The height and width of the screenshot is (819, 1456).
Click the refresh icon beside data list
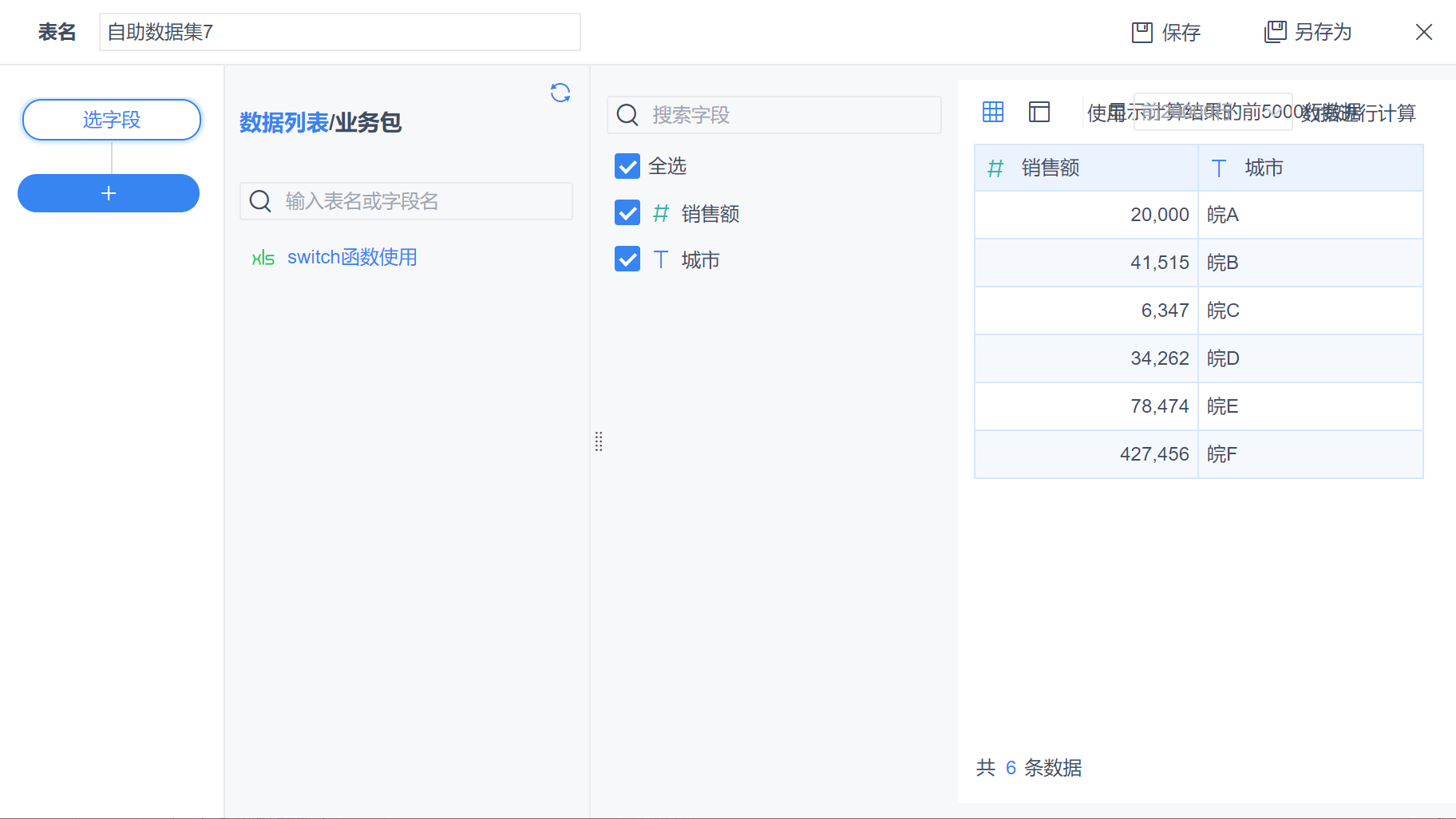tap(560, 93)
